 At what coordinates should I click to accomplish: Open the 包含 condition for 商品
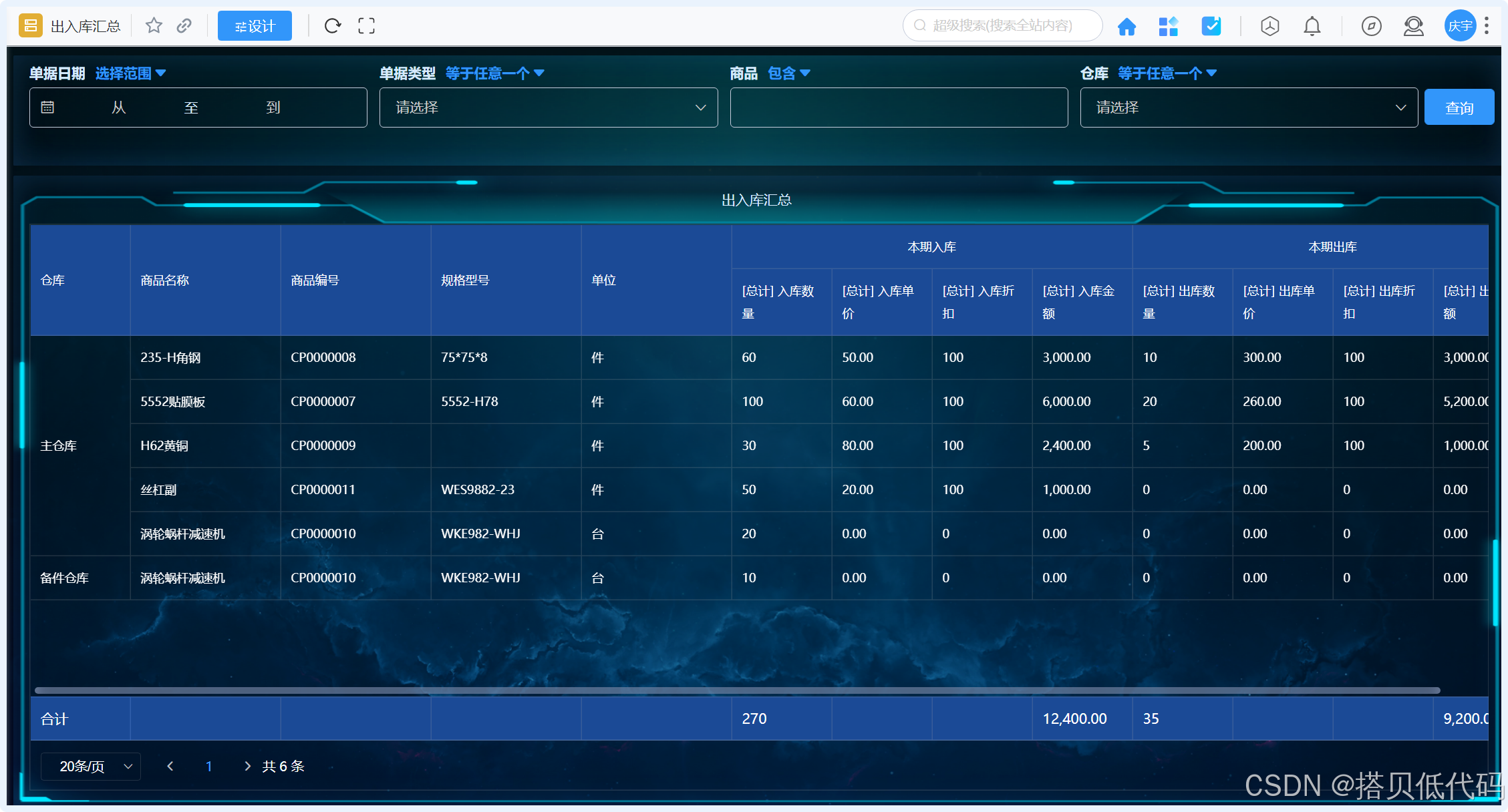[x=788, y=73]
